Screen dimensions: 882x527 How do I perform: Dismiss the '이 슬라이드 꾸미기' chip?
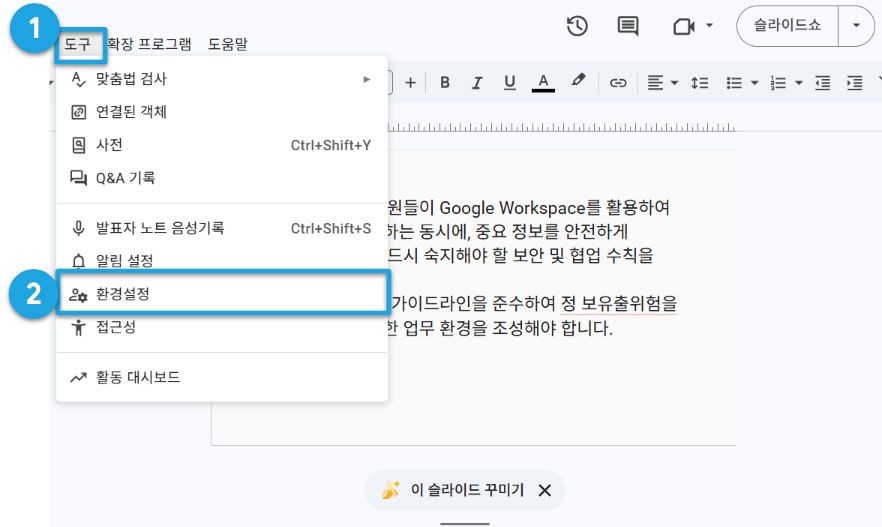pyautogui.click(x=544, y=490)
